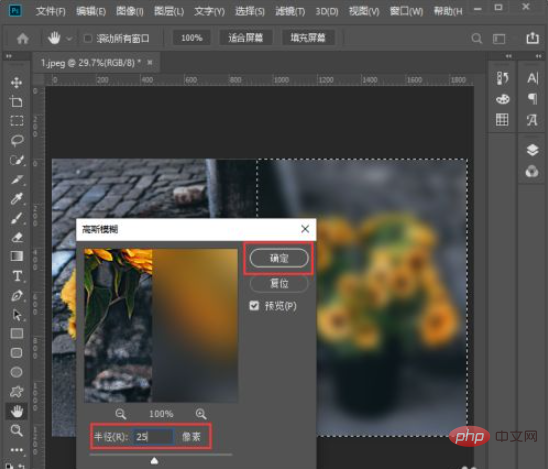Image resolution: width=548 pixels, height=469 pixels.
Task: Select the Pen tool
Action: click(x=16, y=296)
